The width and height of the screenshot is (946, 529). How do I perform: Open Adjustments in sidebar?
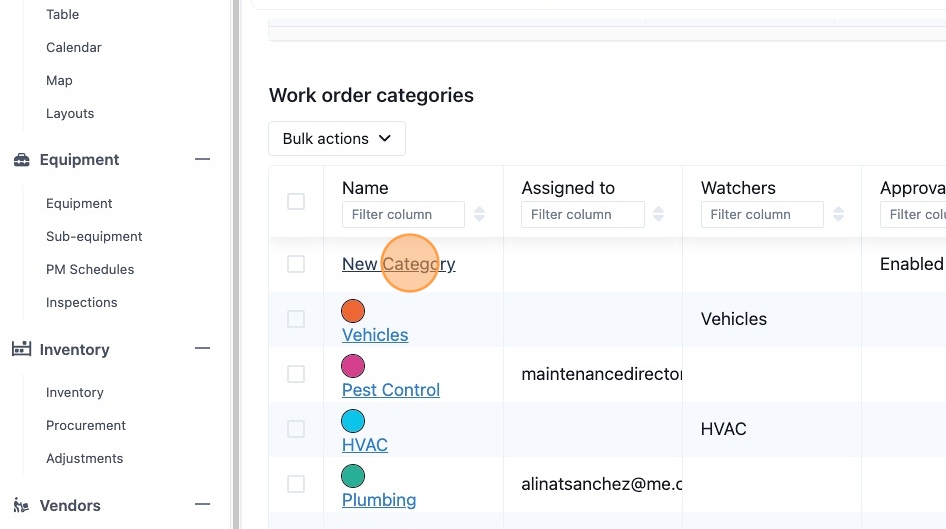coord(84,458)
